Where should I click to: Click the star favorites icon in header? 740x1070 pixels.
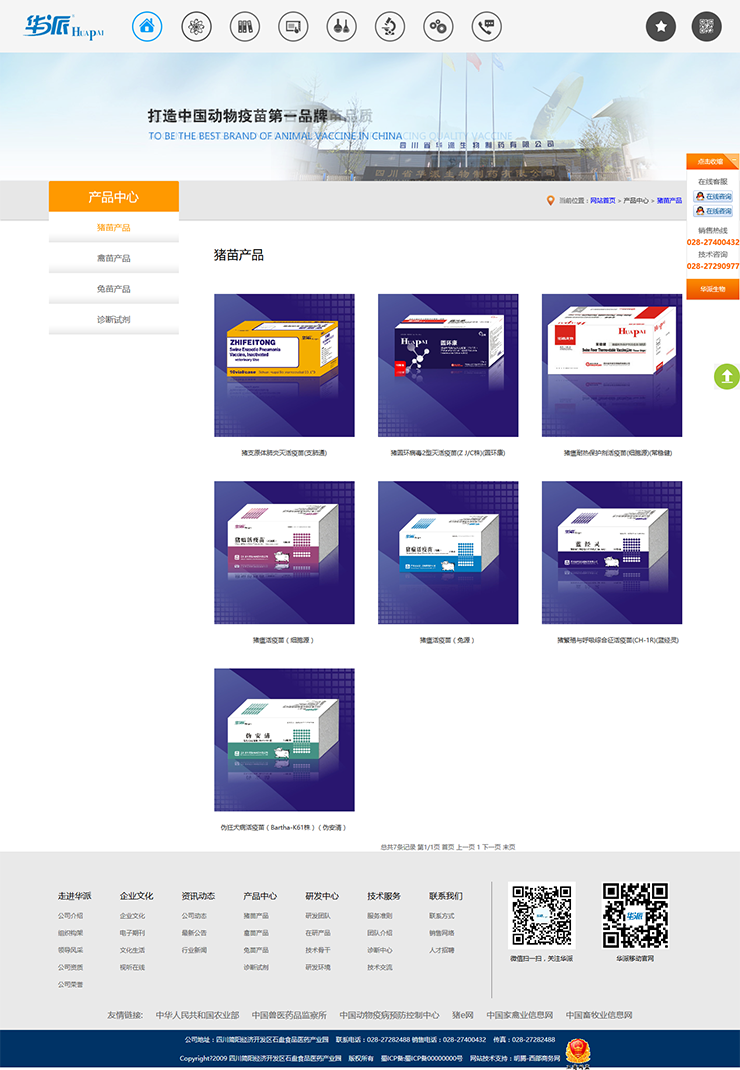(x=660, y=27)
